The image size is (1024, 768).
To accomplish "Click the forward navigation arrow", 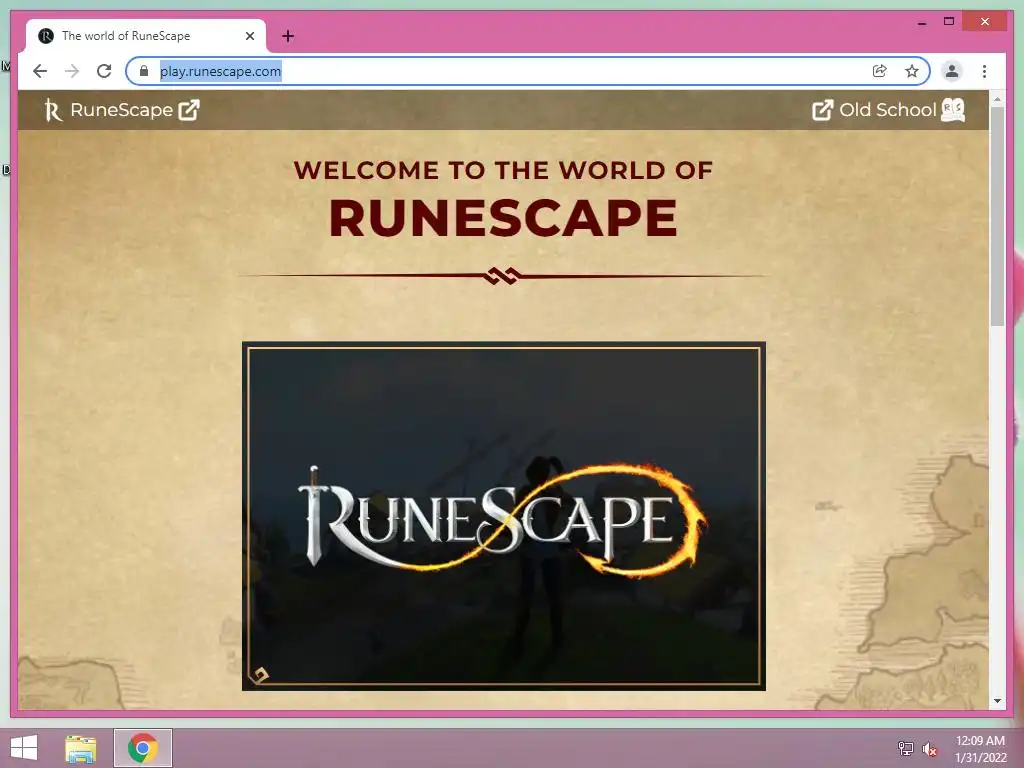I will 72,71.
